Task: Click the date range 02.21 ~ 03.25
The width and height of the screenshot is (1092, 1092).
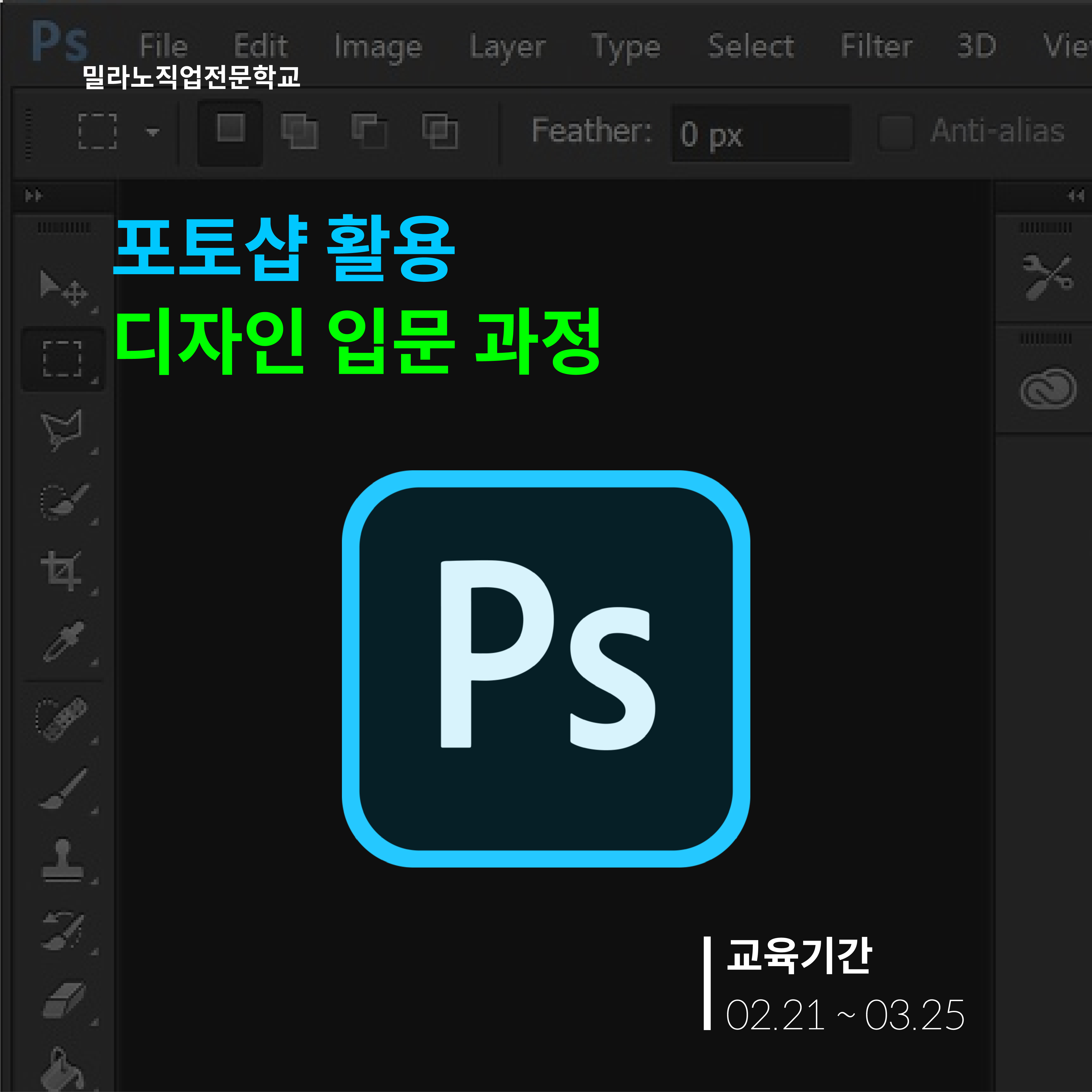Action: tap(845, 1016)
